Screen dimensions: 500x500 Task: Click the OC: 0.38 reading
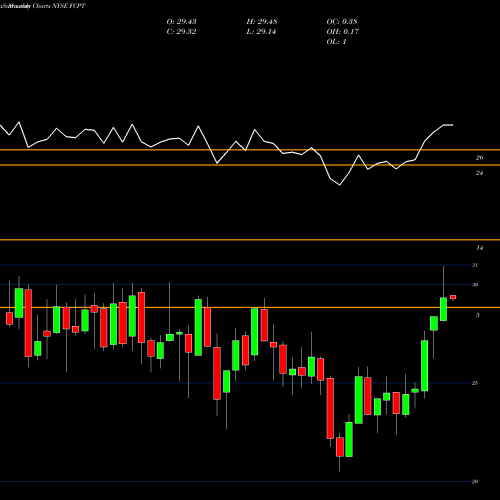(x=342, y=22)
